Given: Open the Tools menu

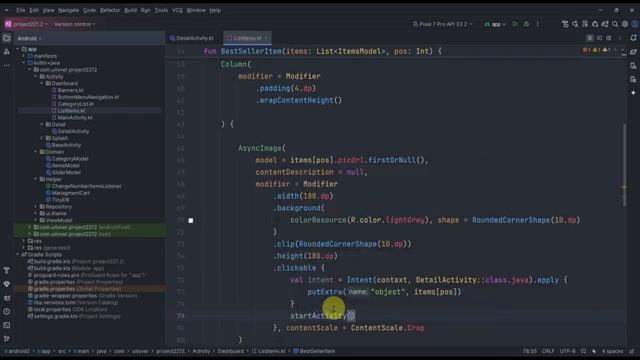Looking at the screenshot, I should [x=161, y=10].
